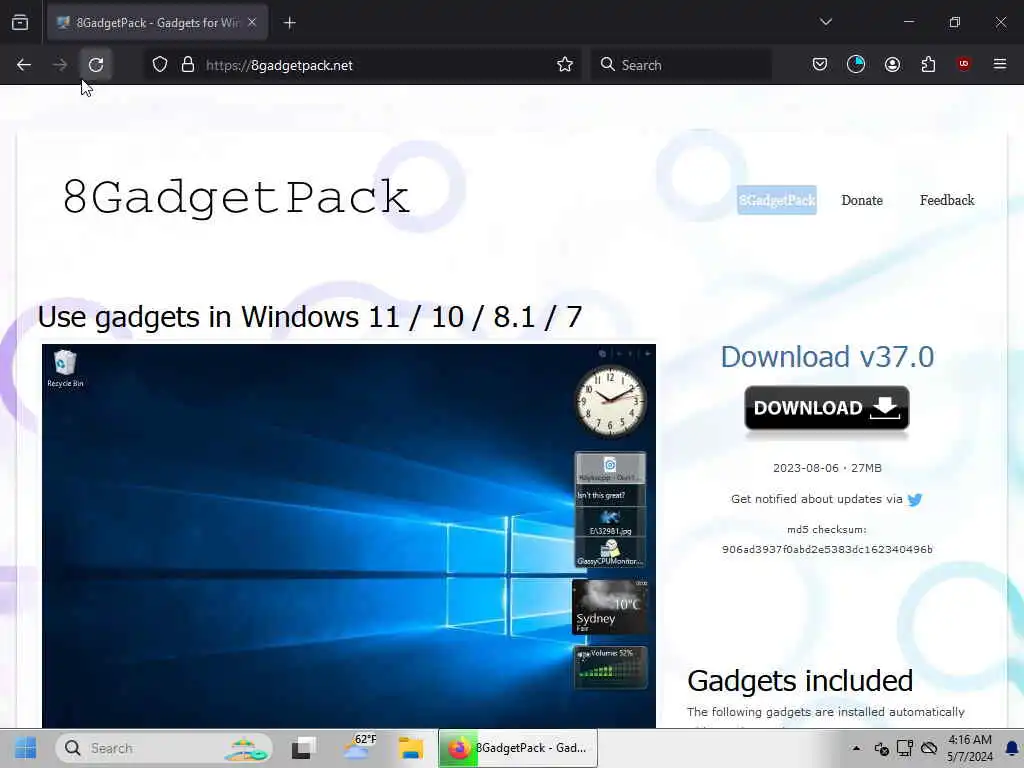The width and height of the screenshot is (1024, 768).
Task: Open the clock showing 4:16 AM
Action: pos(970,748)
